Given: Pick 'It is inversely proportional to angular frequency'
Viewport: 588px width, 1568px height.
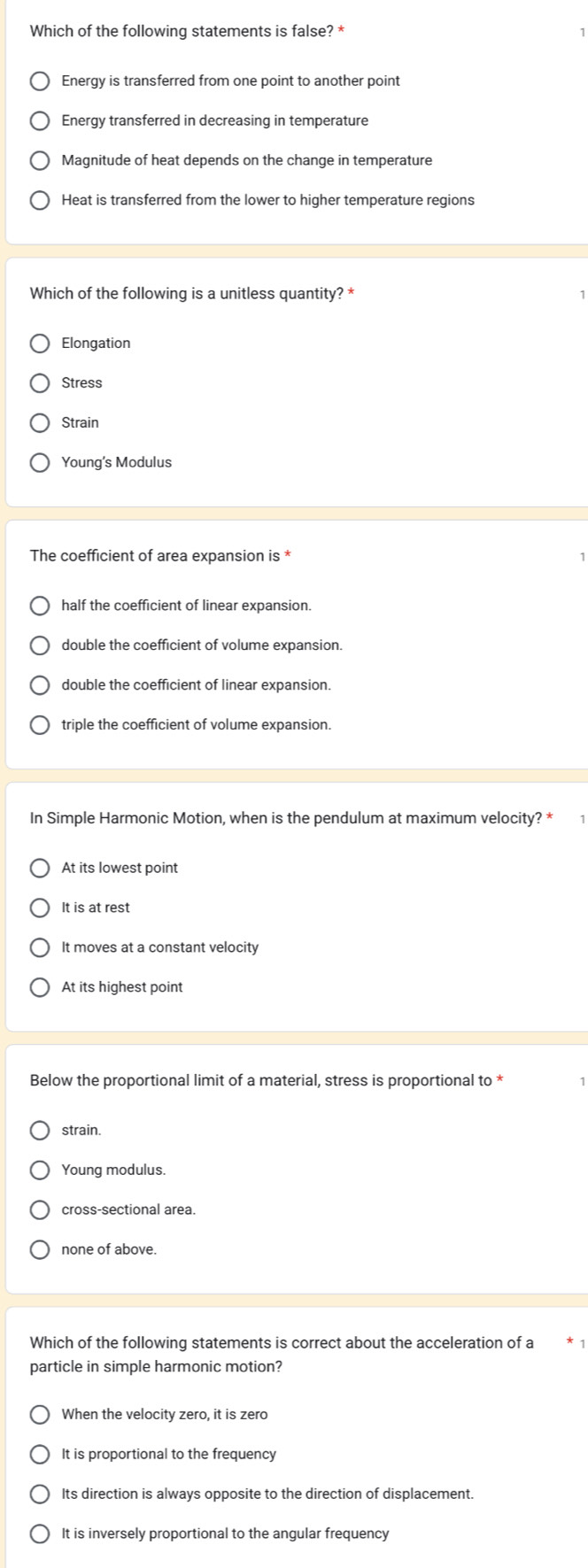Looking at the screenshot, I should click(x=41, y=1534).
